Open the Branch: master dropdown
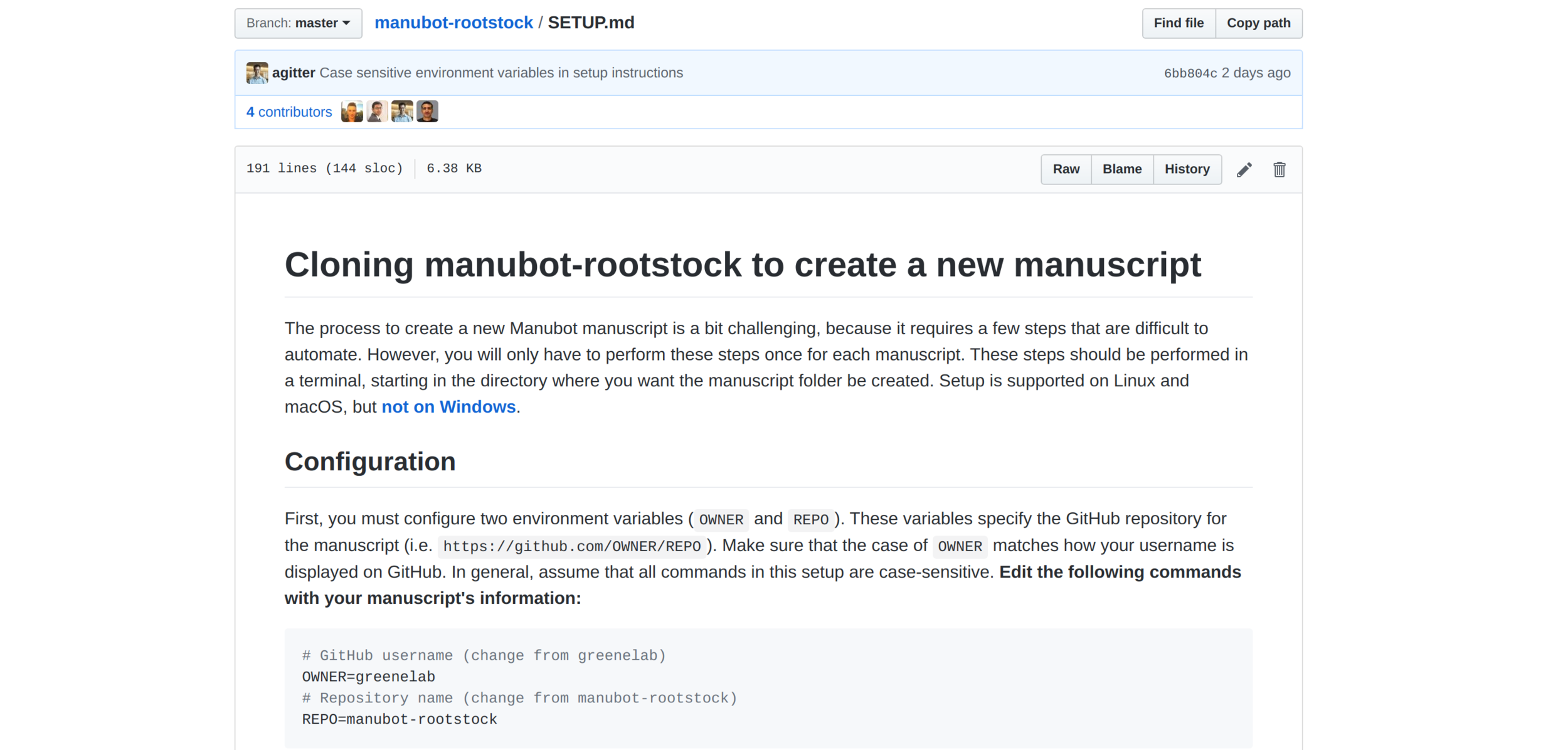The image size is (1568, 750). pyautogui.click(x=298, y=23)
